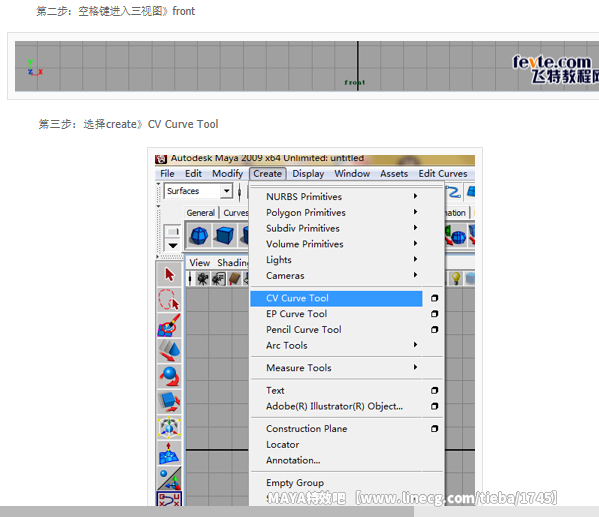Select the red arrow Select tool
The image size is (599, 517).
169,274
